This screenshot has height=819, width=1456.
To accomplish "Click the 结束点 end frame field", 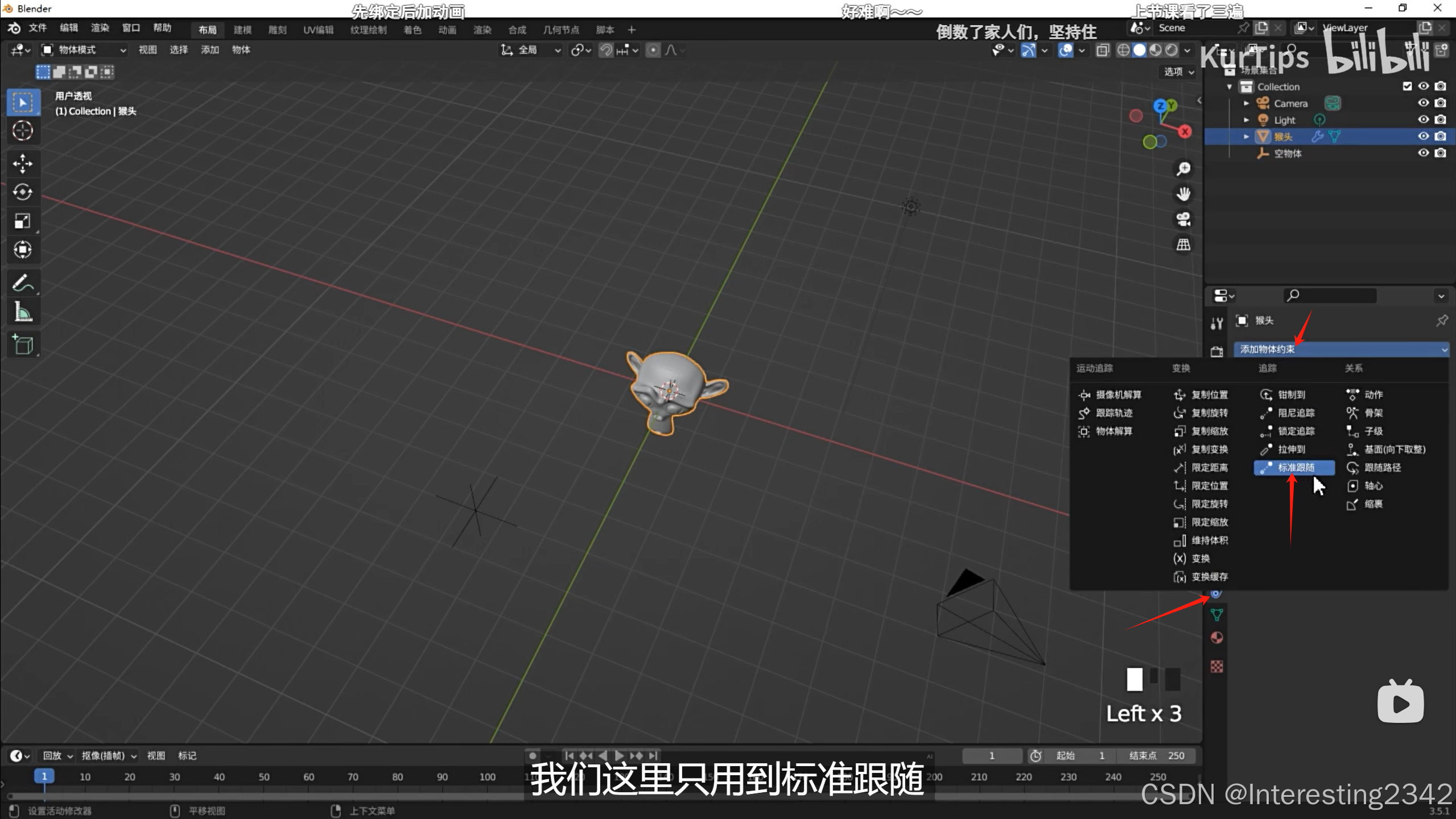I will (x=1156, y=756).
